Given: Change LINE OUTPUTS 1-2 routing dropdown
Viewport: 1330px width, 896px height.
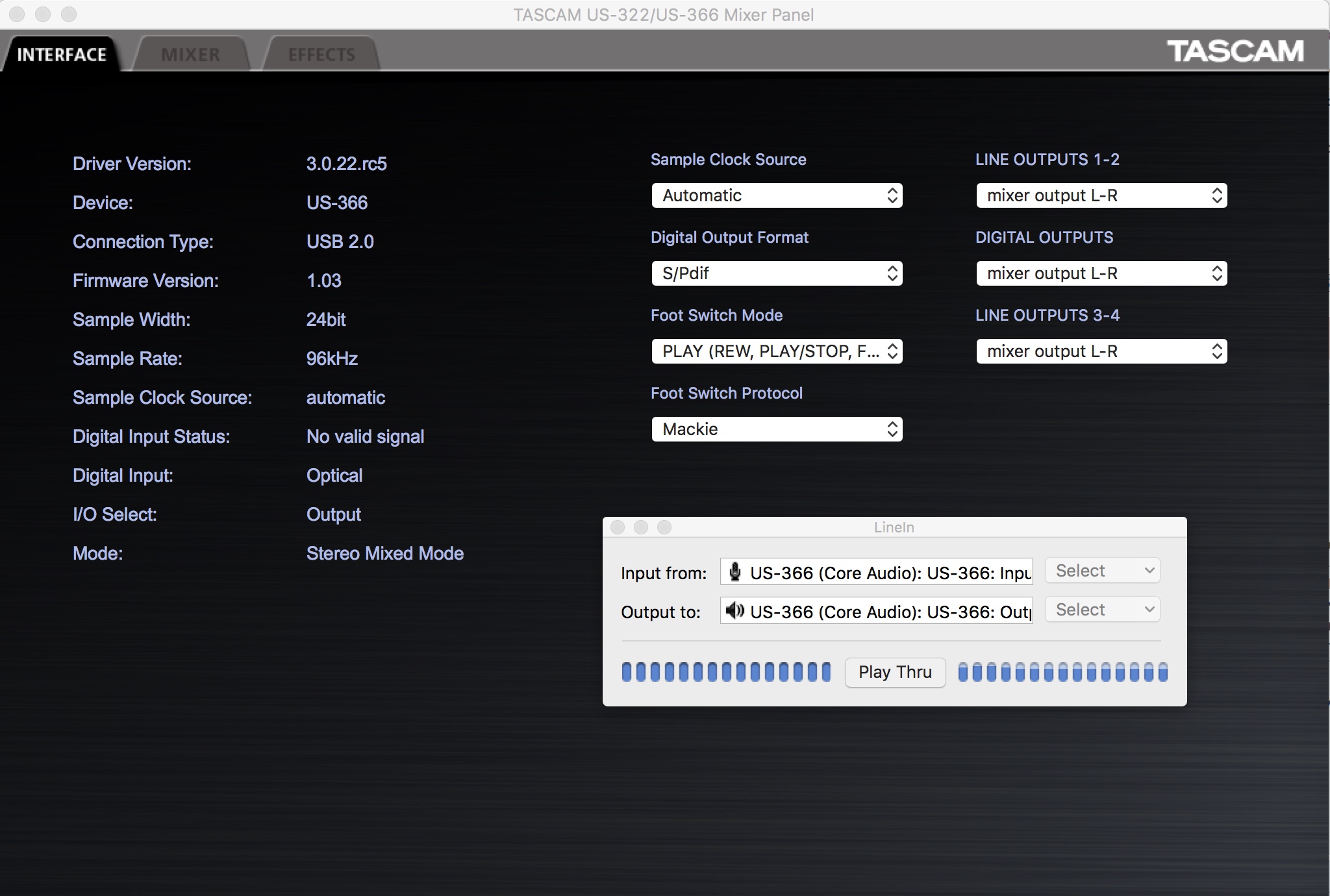Looking at the screenshot, I should [x=1101, y=195].
